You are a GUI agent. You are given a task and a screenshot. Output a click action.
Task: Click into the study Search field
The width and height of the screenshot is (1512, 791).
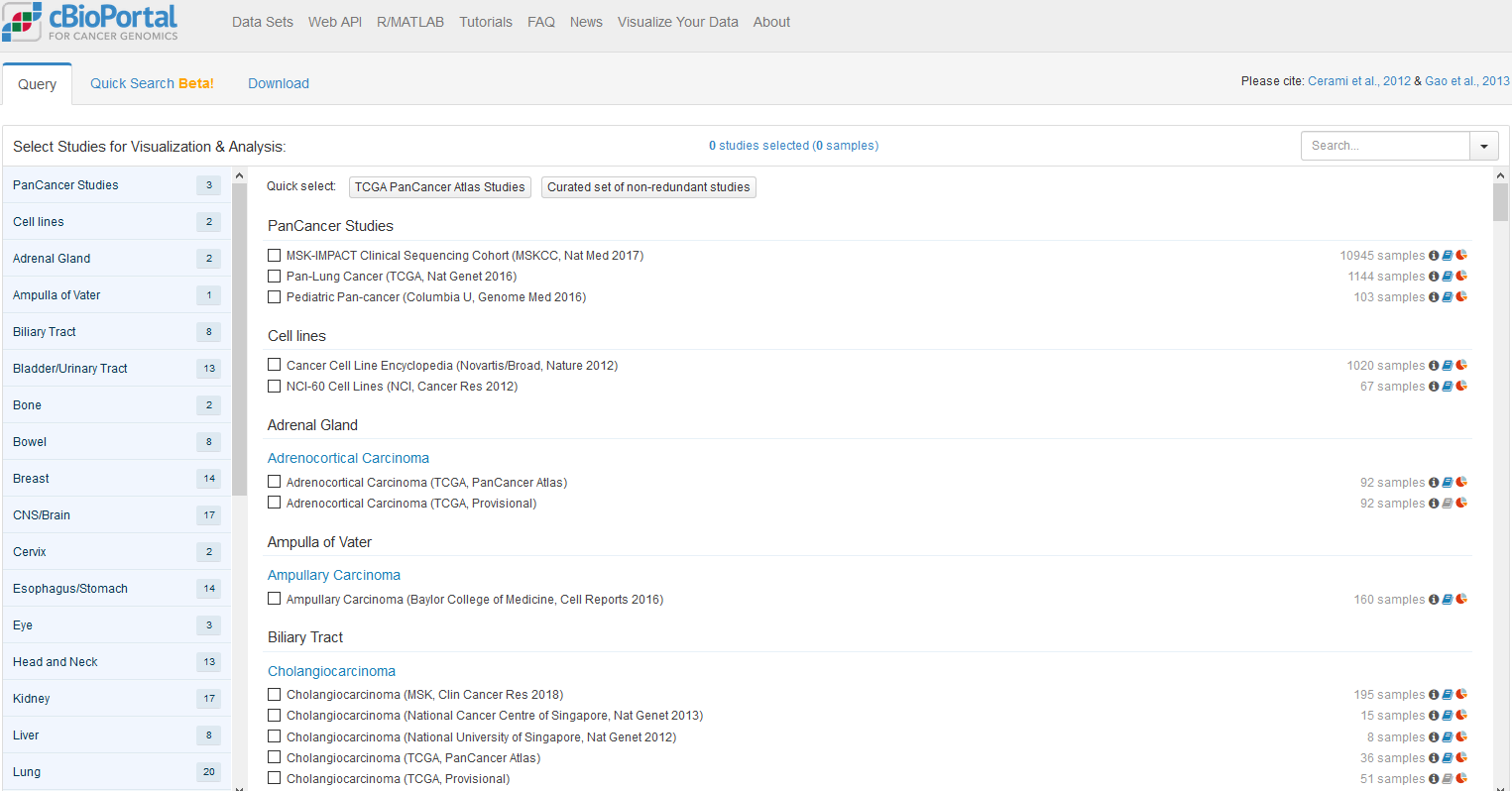(x=1384, y=146)
